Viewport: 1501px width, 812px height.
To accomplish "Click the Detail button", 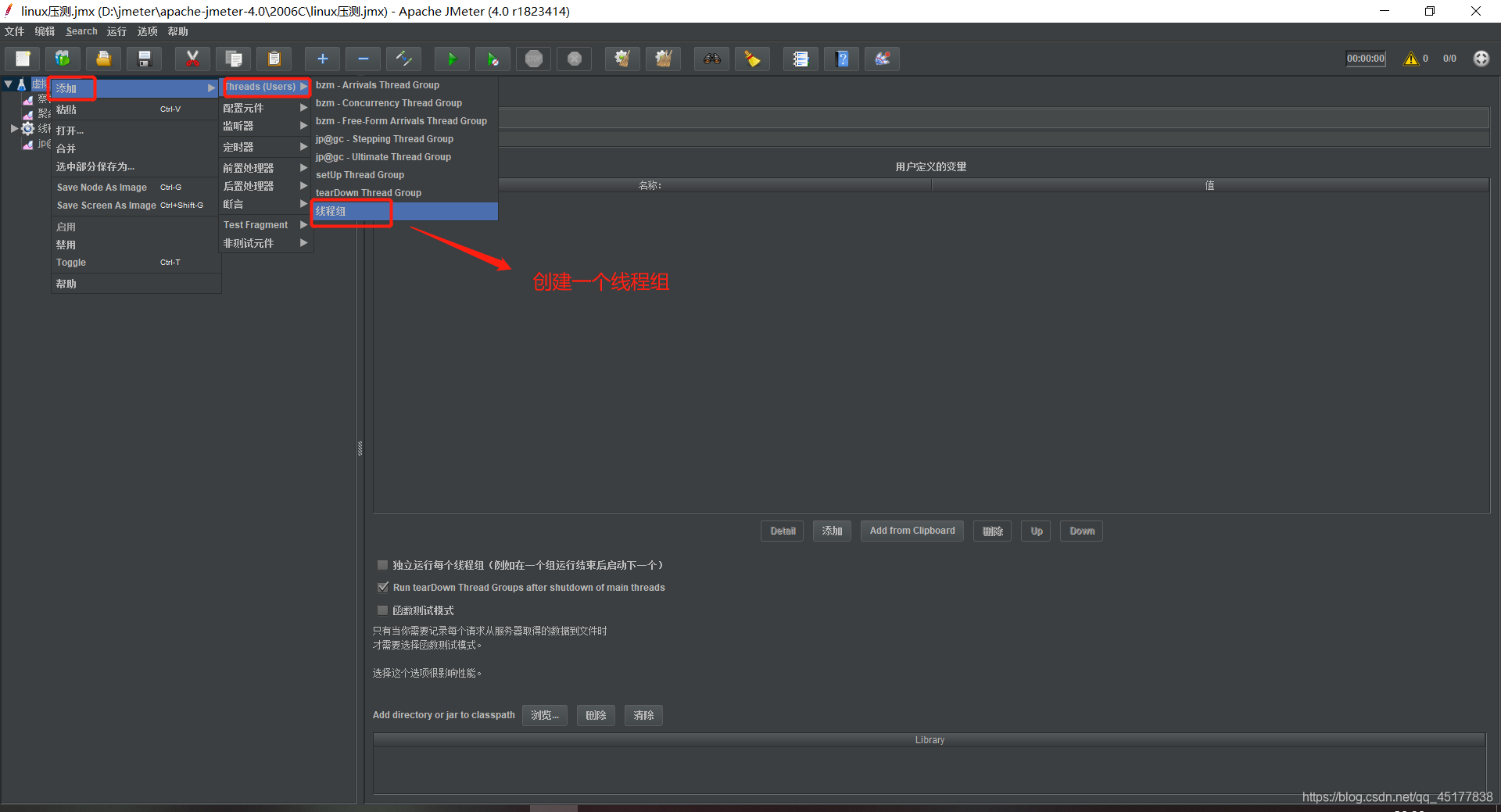I will (783, 531).
